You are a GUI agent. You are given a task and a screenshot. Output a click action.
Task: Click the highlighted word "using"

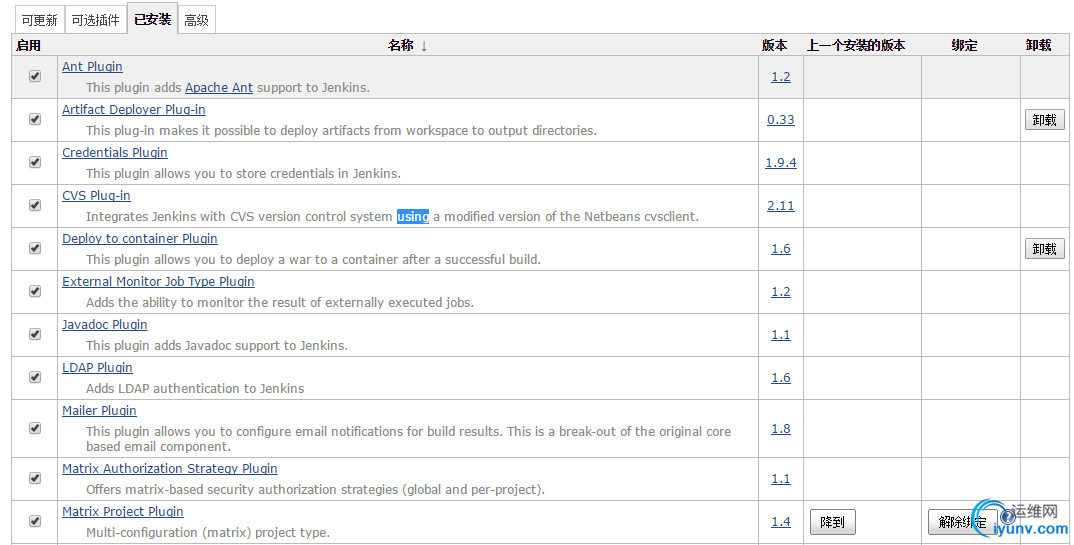(413, 216)
